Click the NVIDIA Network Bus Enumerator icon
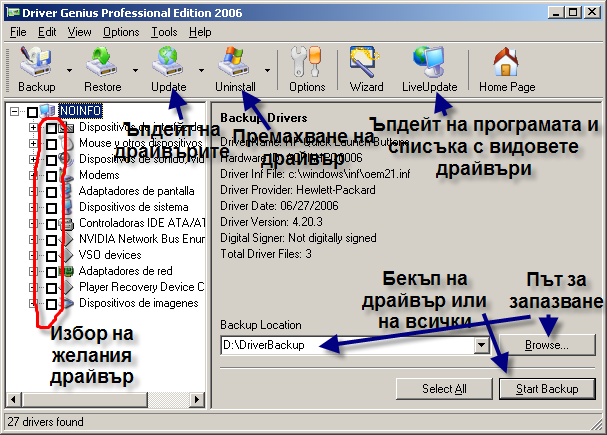 pos(67,239)
